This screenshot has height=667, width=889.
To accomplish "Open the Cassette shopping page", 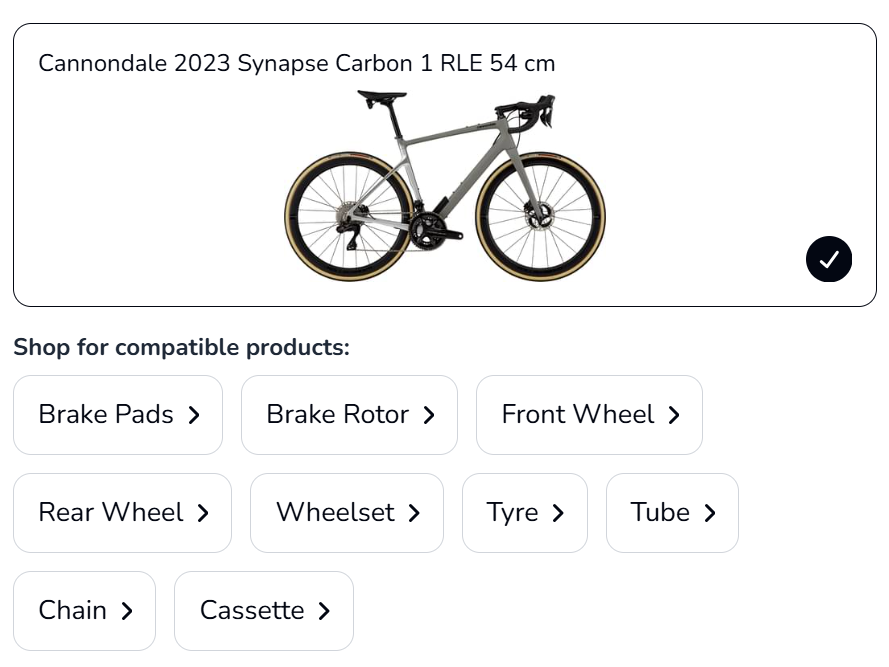I will 263,610.
